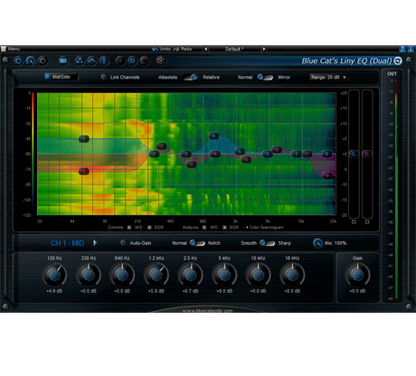Click the dark round record-style toolbar icon

[x=43, y=61]
